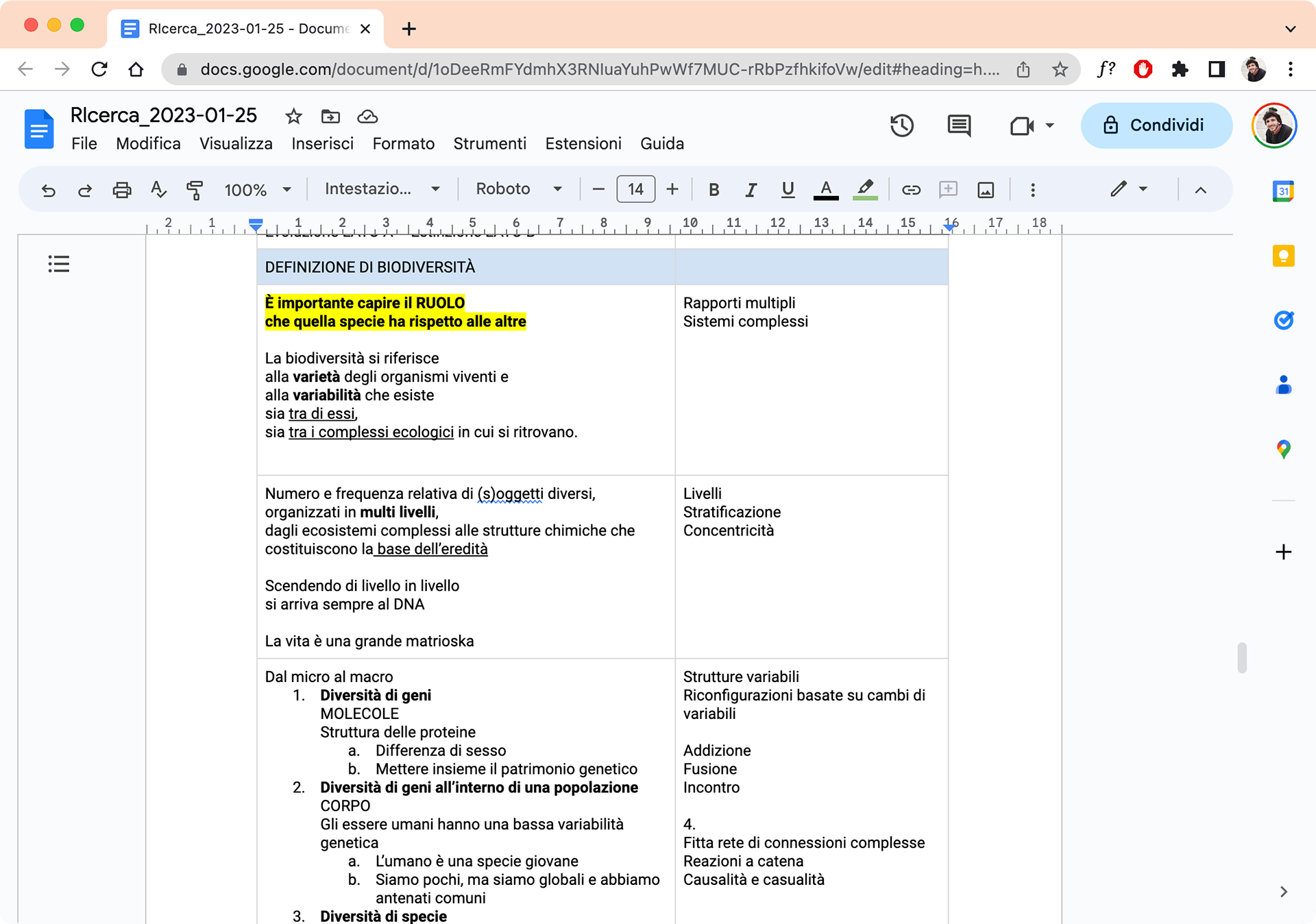This screenshot has width=1316, height=924.
Task: Run spelling and grammar check icon
Action: (158, 190)
